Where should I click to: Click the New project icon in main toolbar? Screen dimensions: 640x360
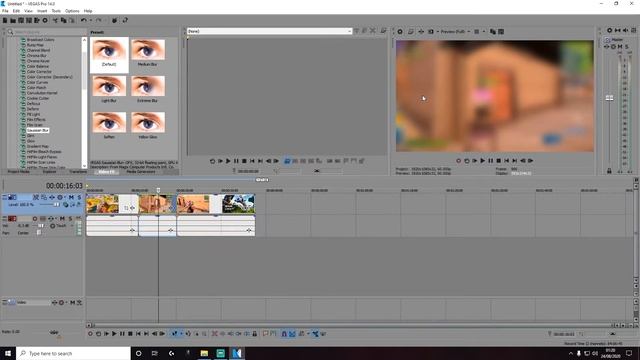coord(5,20)
